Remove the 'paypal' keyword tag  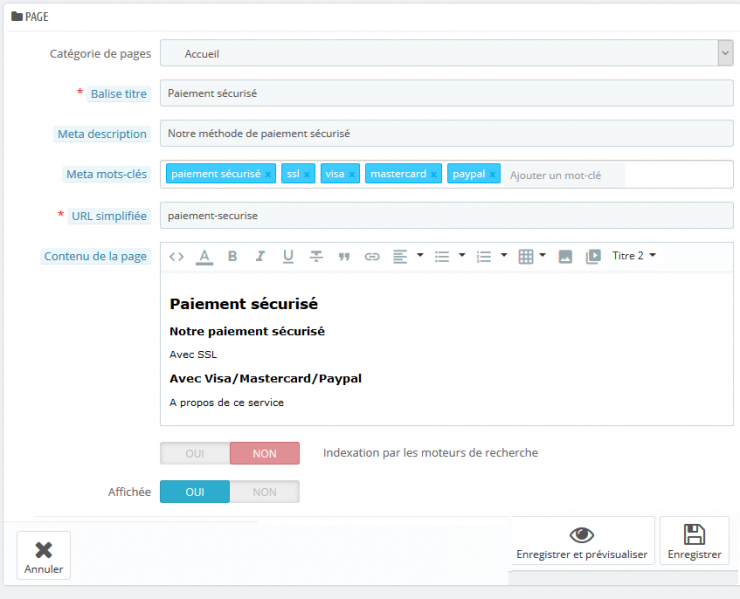click(x=492, y=175)
